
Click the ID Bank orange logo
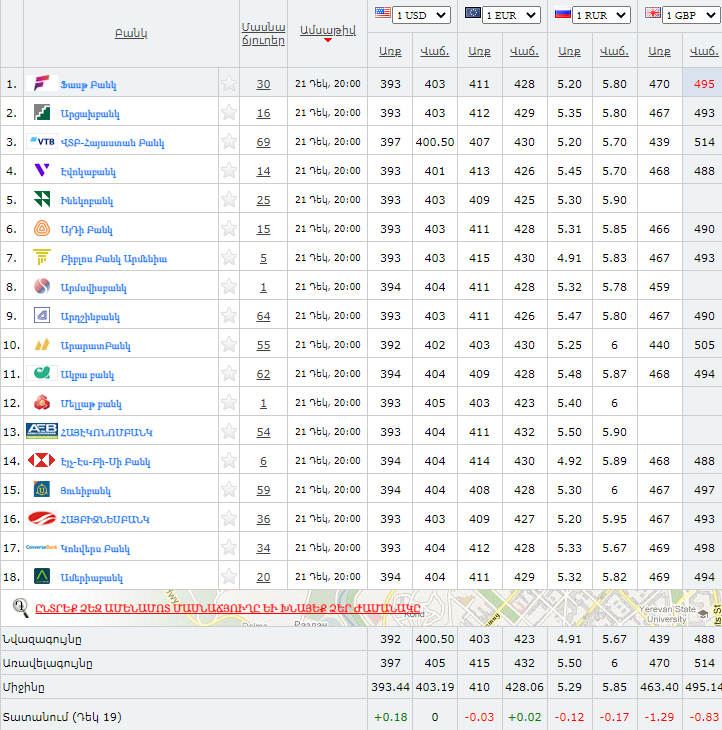[42, 229]
